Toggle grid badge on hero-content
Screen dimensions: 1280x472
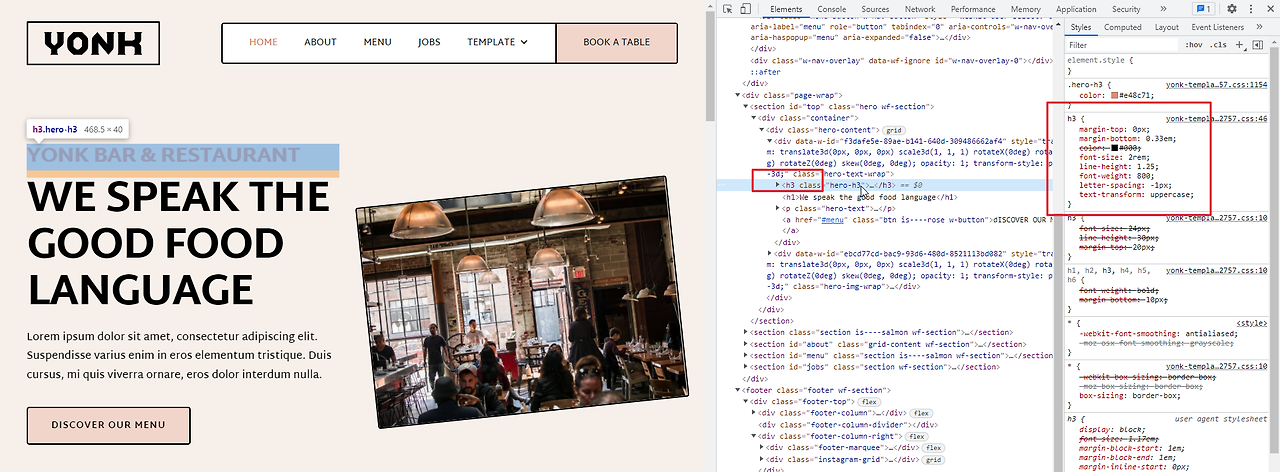tap(892, 130)
